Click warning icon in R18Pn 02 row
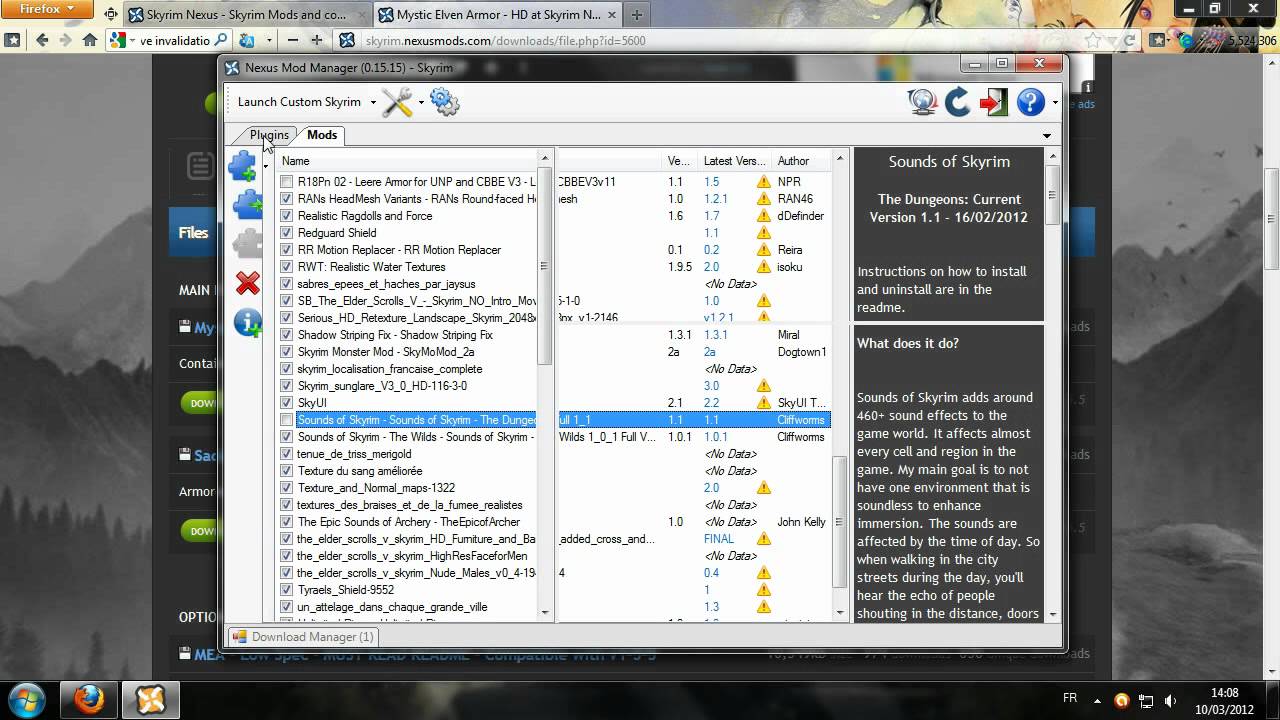Screen dimensions: 1280x720 coord(764,182)
